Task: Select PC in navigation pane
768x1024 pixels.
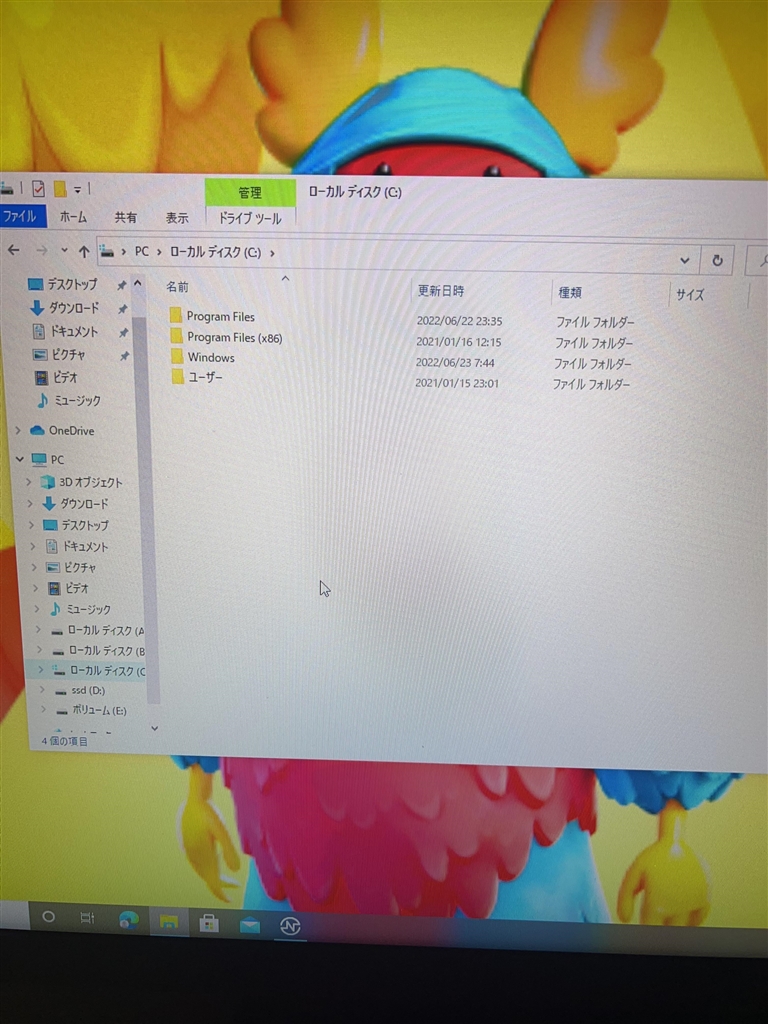Action: pos(48,460)
